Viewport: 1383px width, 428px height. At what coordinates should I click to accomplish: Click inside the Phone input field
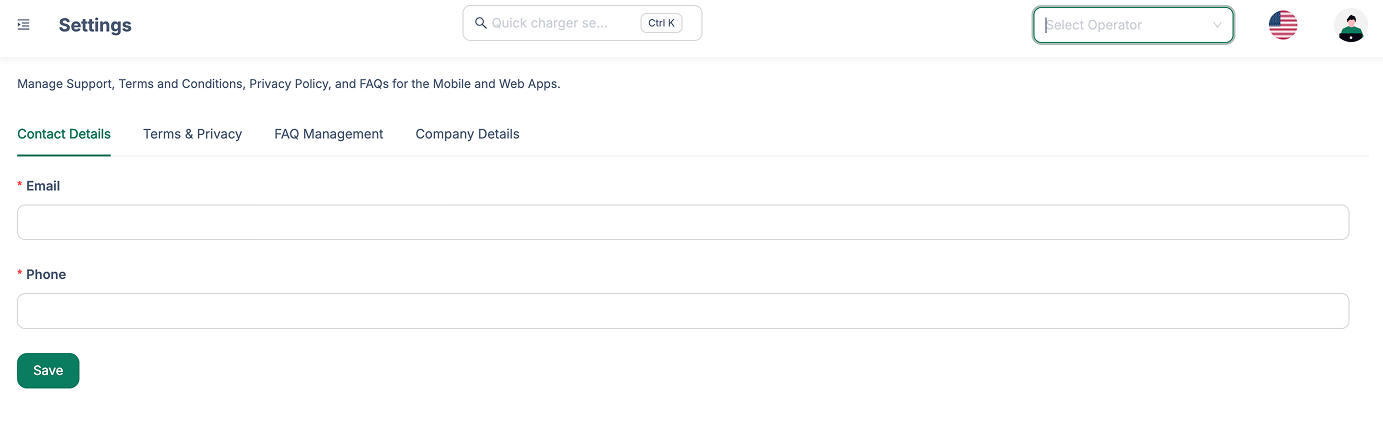click(682, 311)
